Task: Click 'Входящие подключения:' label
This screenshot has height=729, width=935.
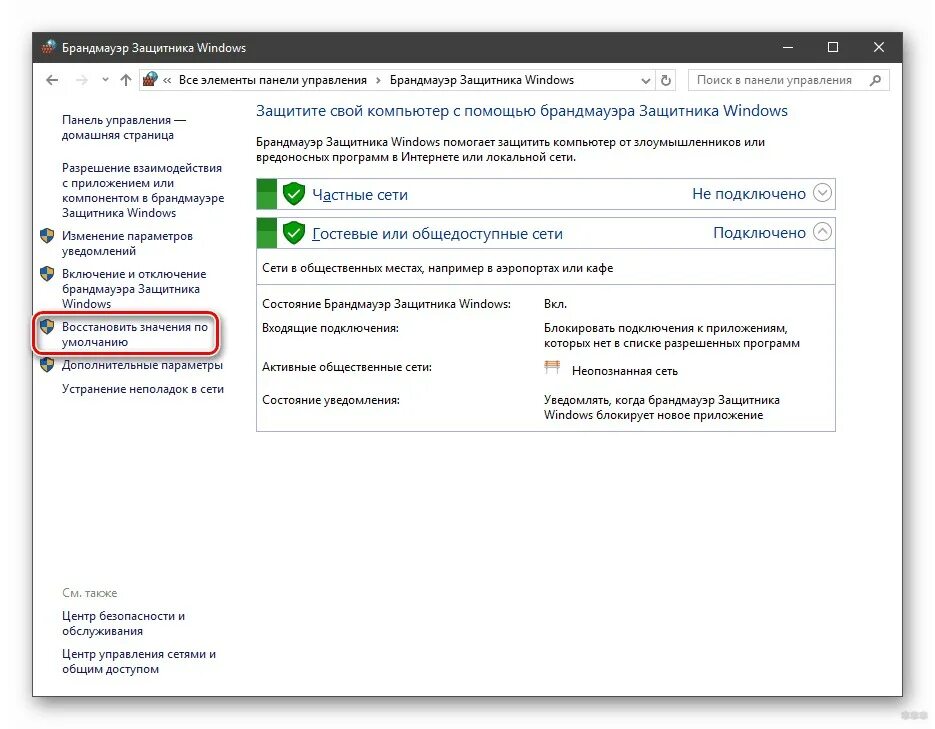Action: [330, 328]
